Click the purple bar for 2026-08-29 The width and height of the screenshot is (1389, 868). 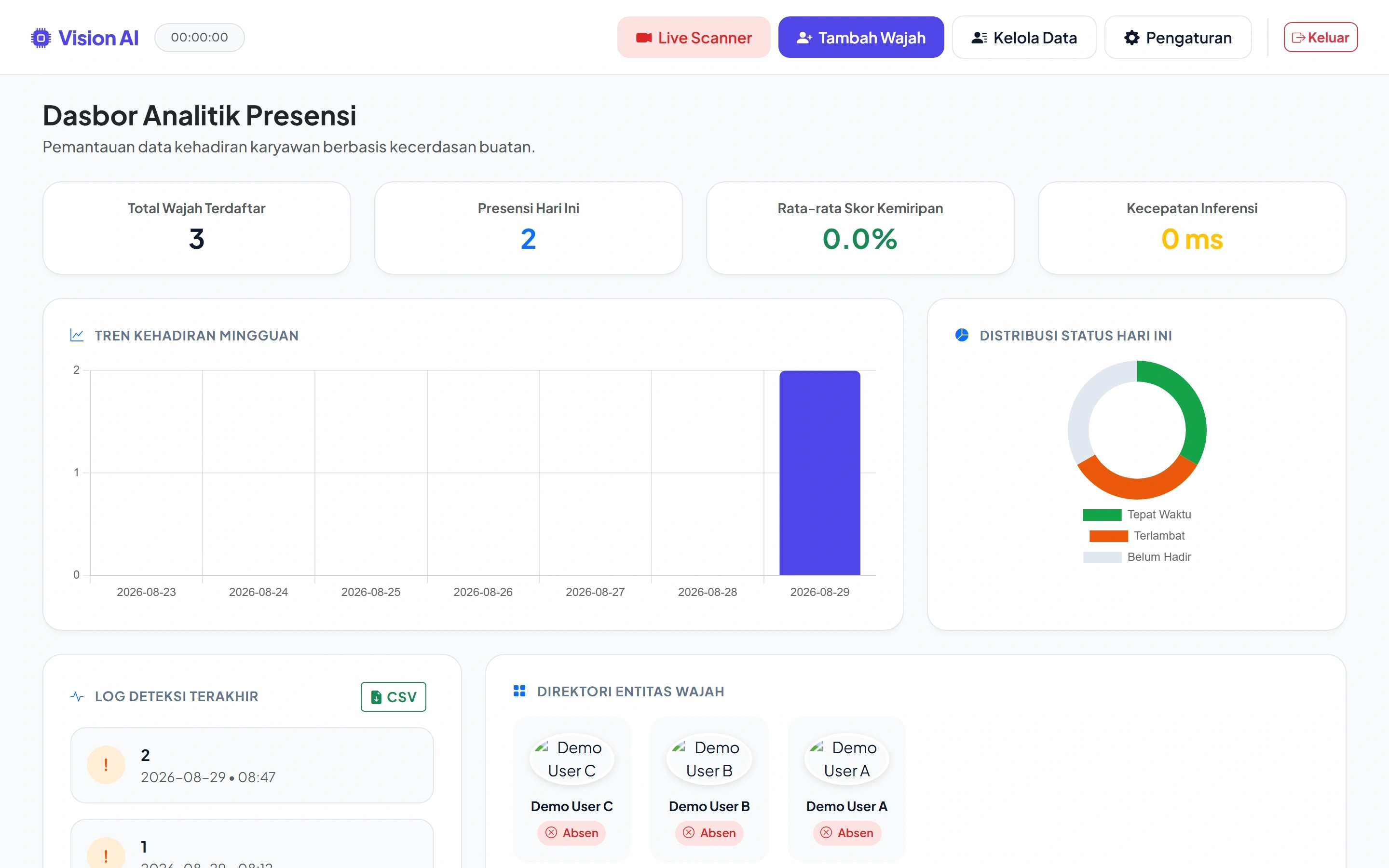click(819, 473)
